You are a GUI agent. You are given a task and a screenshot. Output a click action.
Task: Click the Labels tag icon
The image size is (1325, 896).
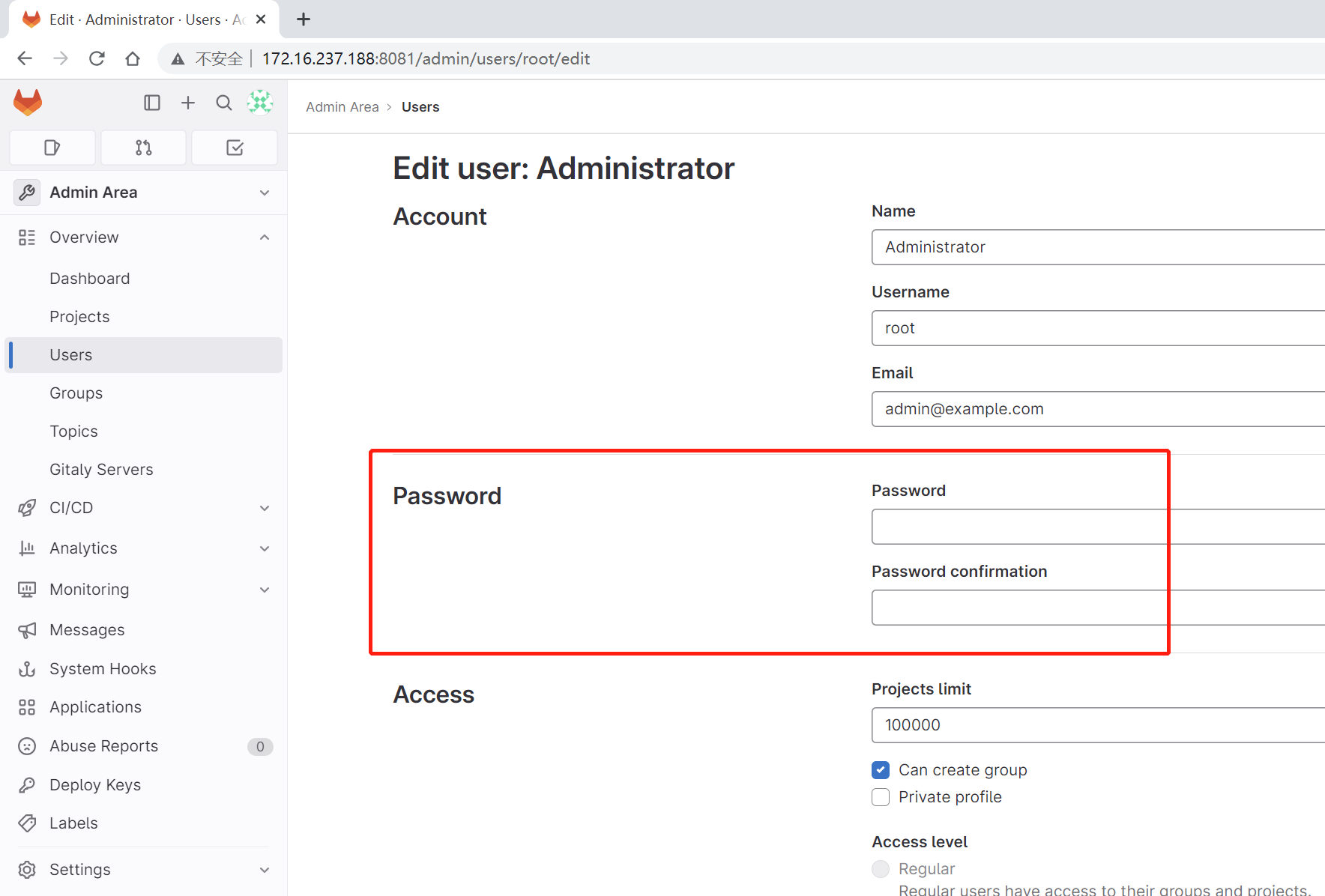(x=27, y=823)
